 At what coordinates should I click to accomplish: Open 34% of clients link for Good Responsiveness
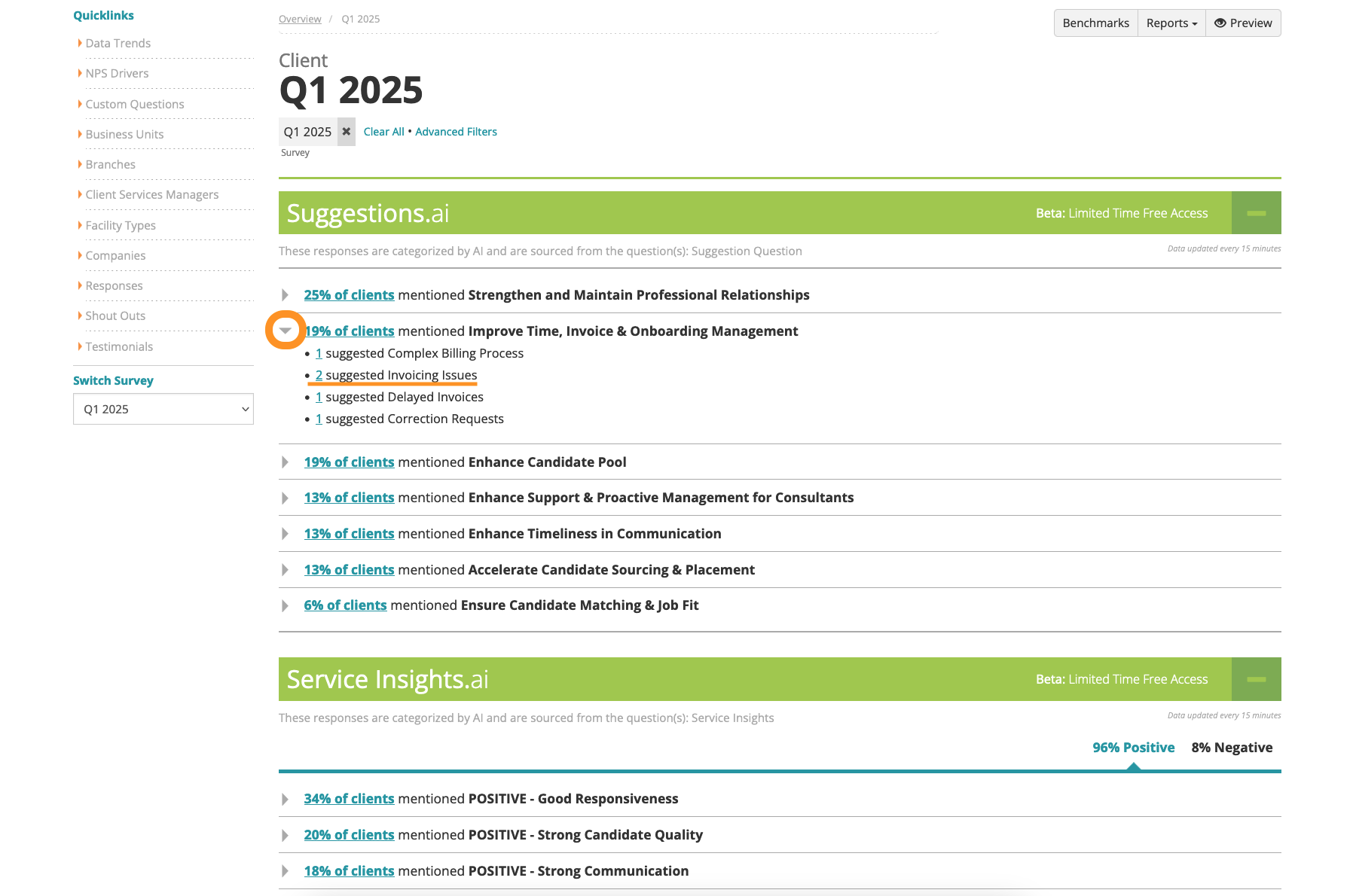click(x=349, y=799)
